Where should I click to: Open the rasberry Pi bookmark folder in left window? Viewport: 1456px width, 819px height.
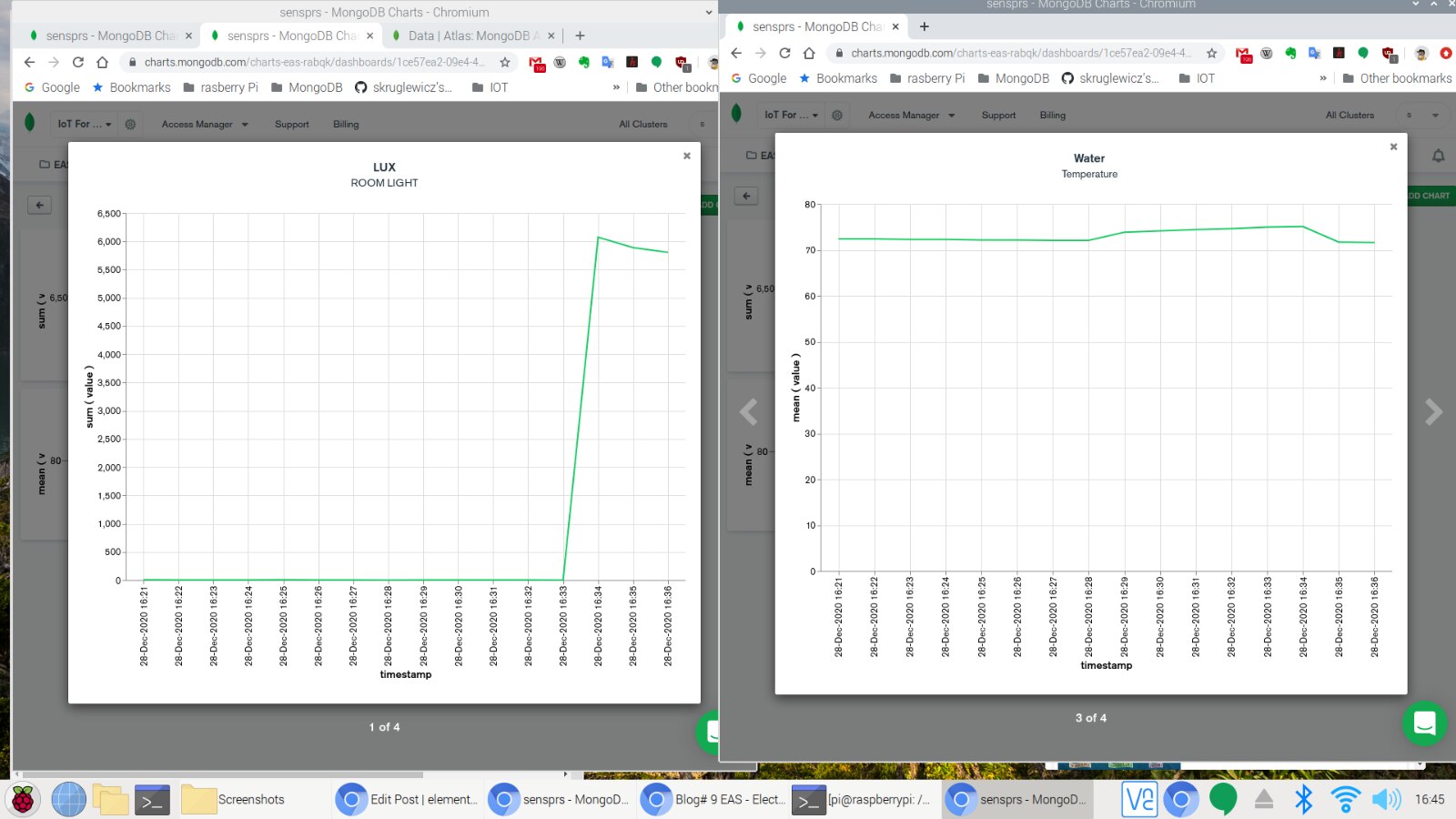tap(220, 87)
